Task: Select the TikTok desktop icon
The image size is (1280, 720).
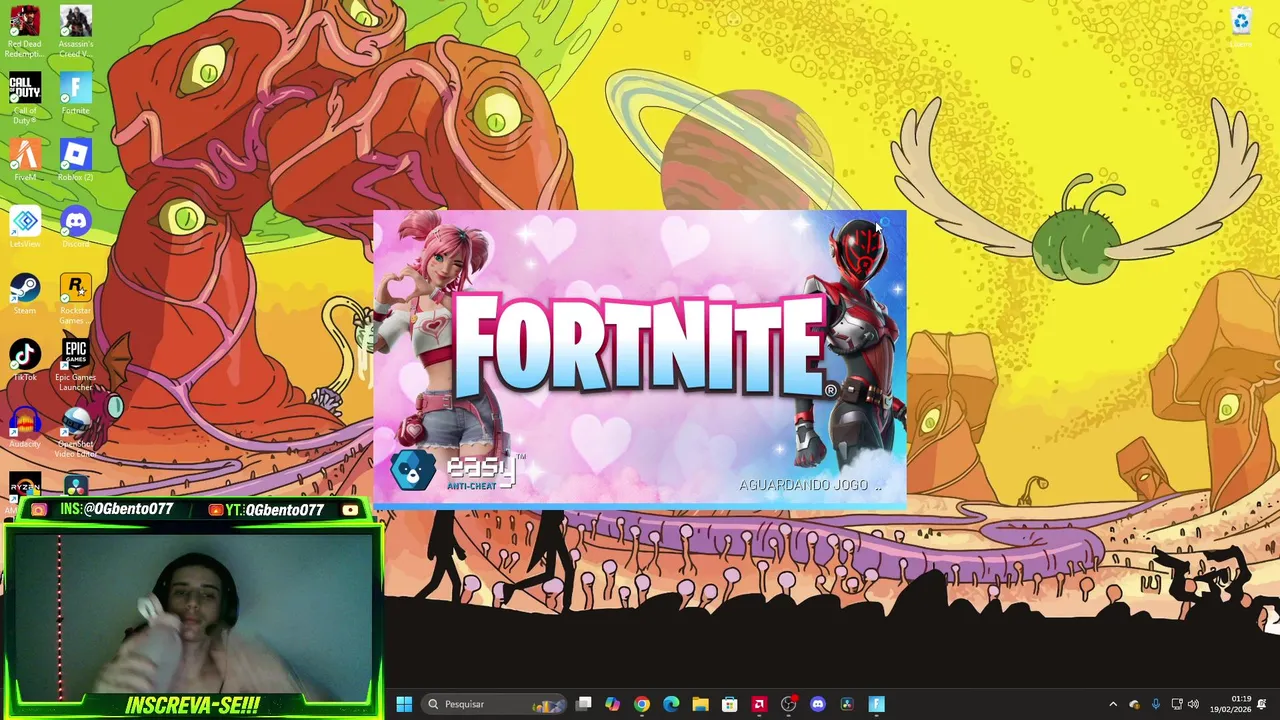Action: click(x=25, y=361)
